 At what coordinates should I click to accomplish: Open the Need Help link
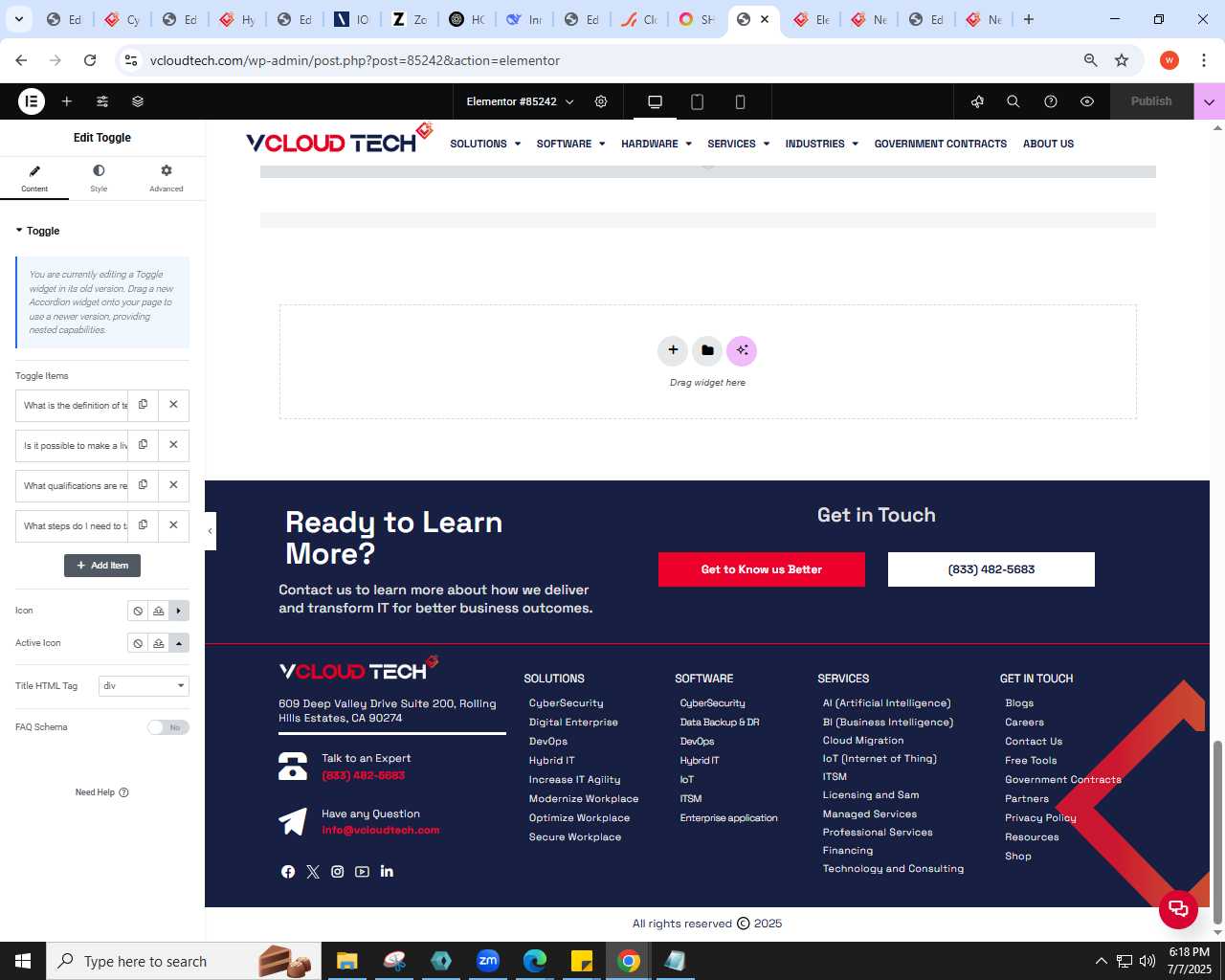tap(101, 792)
